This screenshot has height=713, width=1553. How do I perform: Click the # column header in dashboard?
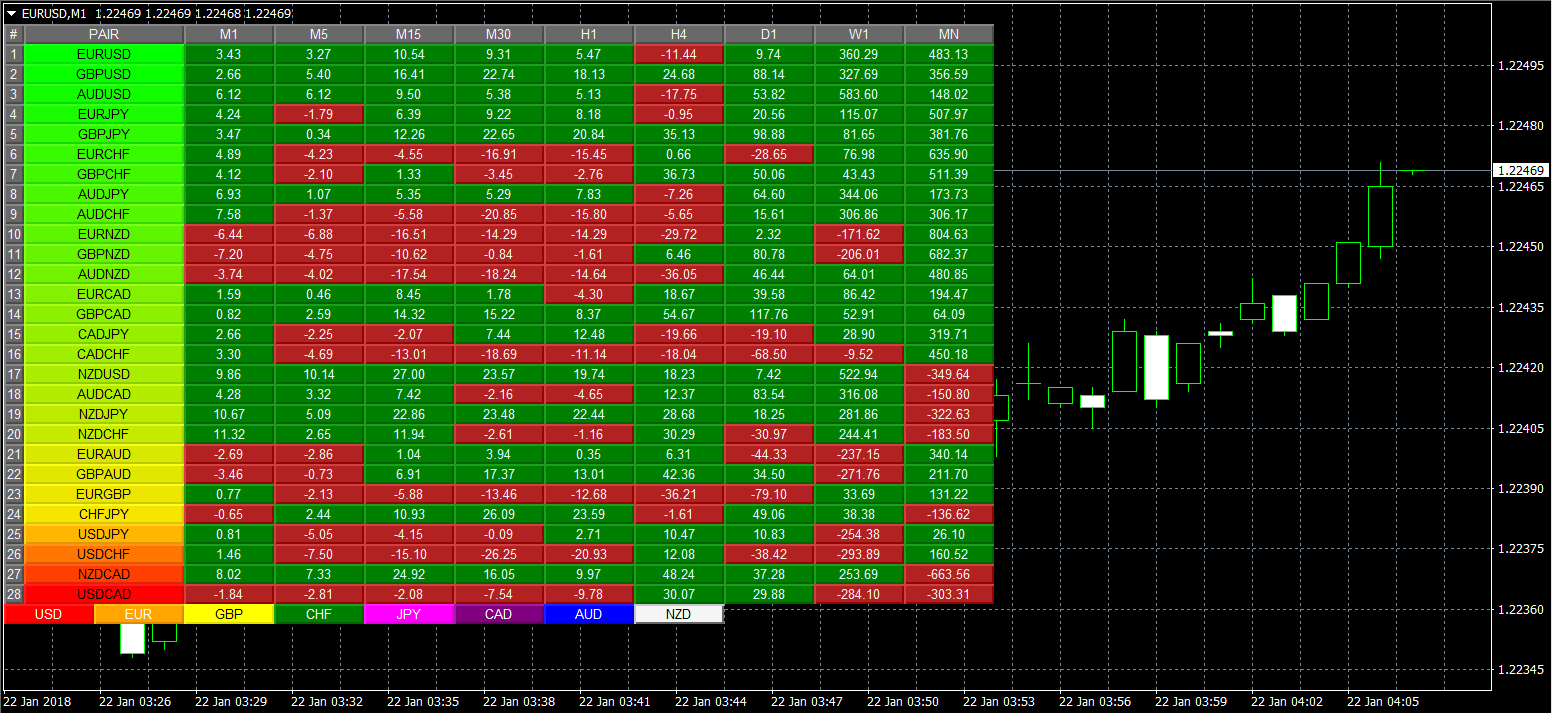(x=14, y=35)
